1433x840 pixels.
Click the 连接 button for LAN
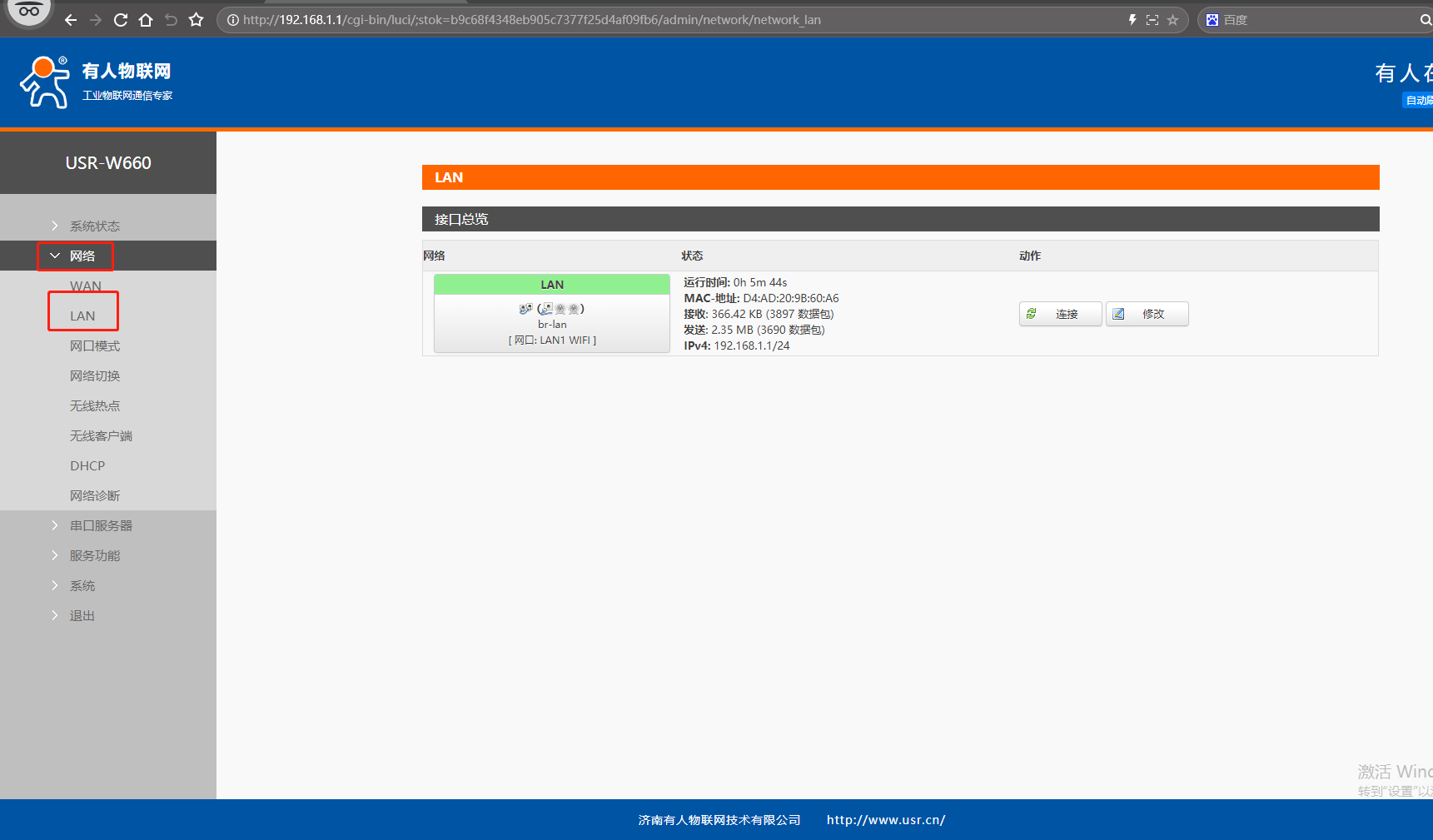pos(1060,314)
